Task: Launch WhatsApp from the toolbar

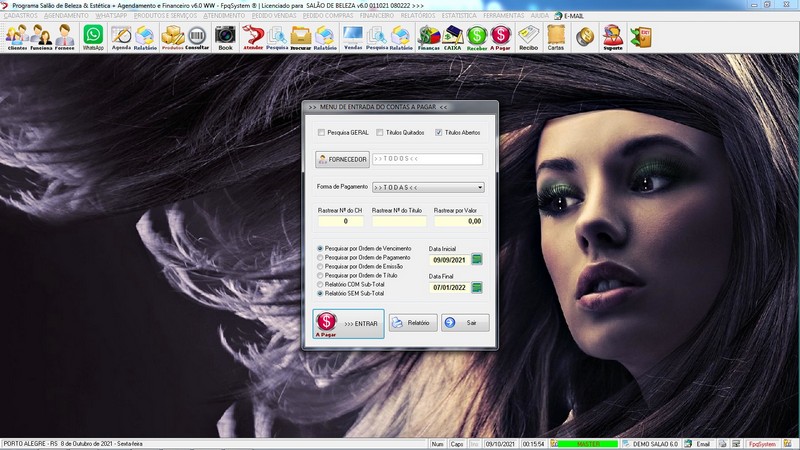Action: (x=93, y=37)
